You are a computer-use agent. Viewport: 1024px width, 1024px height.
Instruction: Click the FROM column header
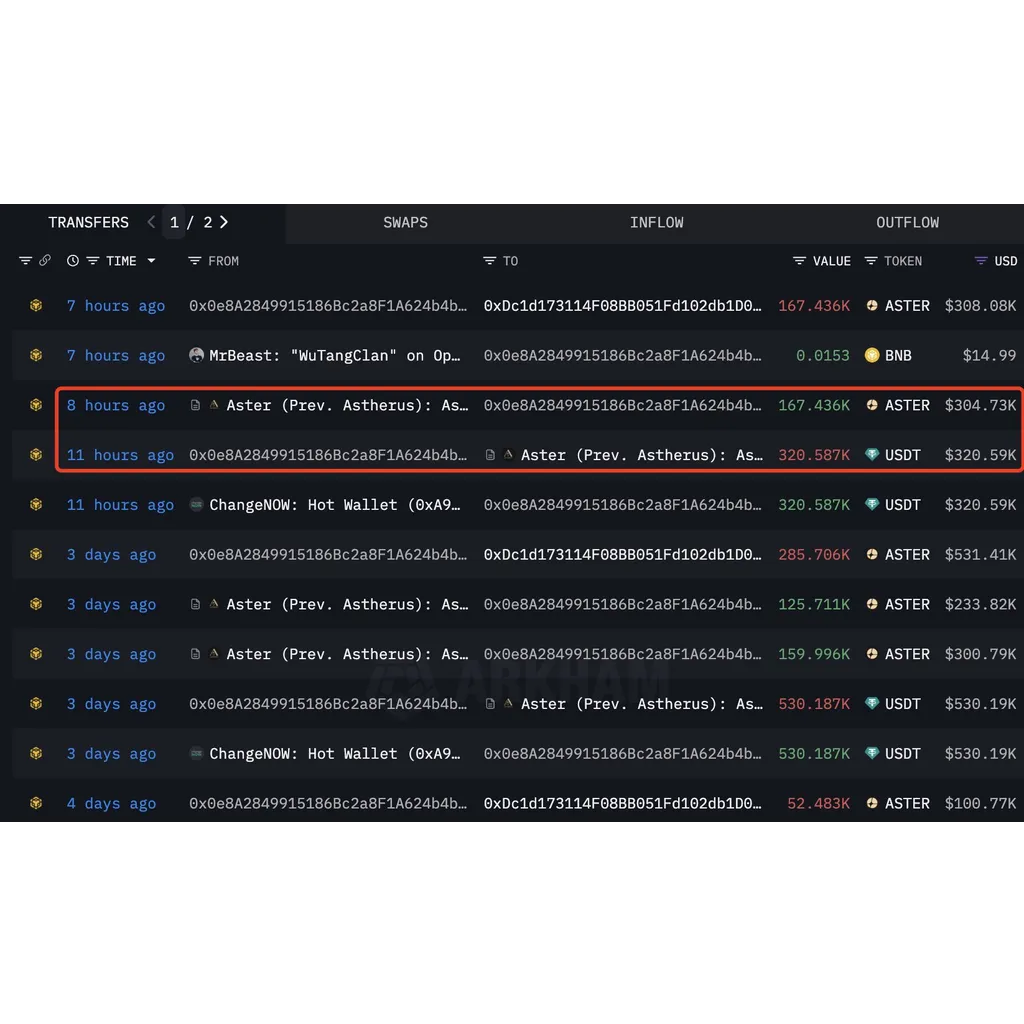pyautogui.click(x=223, y=261)
